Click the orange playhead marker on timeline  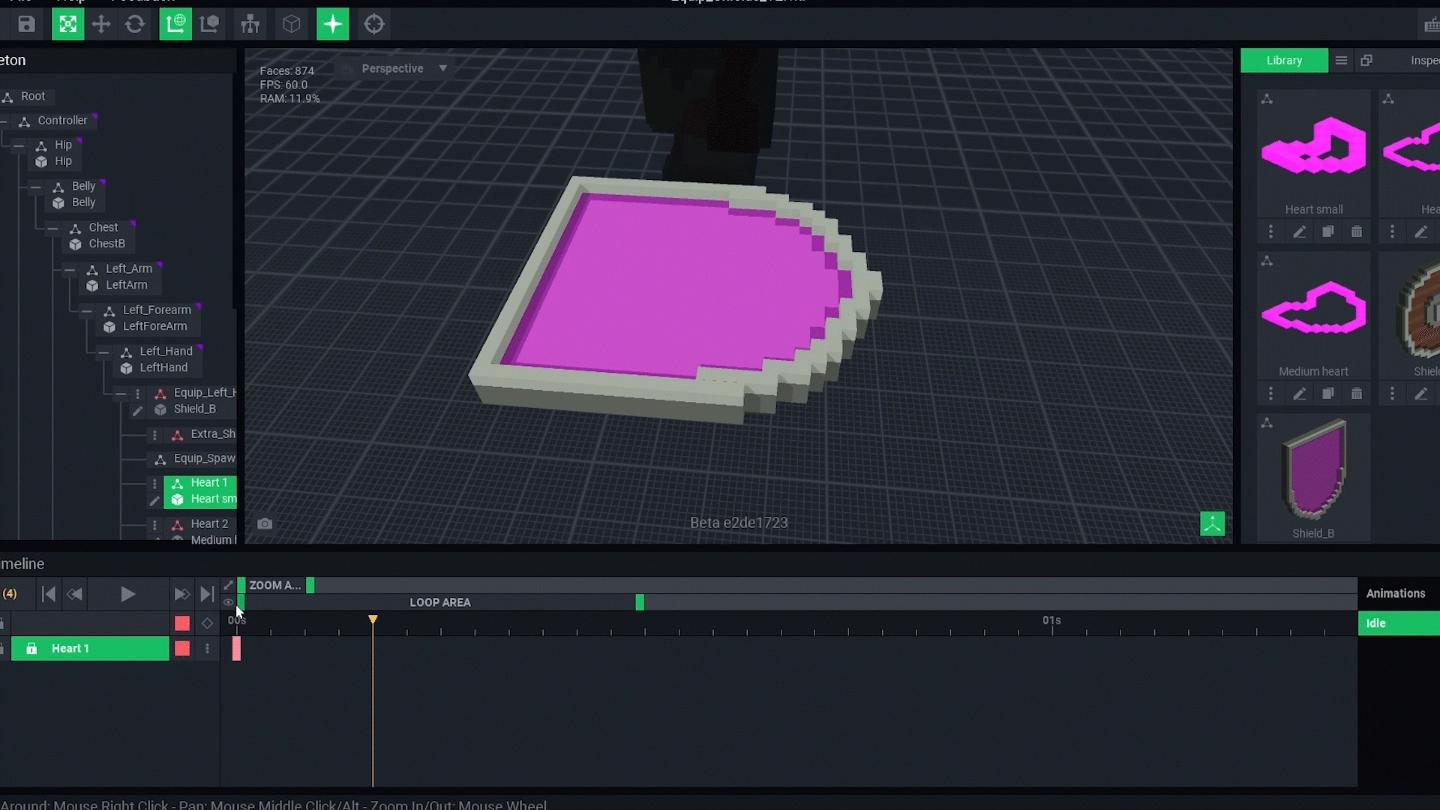[373, 620]
